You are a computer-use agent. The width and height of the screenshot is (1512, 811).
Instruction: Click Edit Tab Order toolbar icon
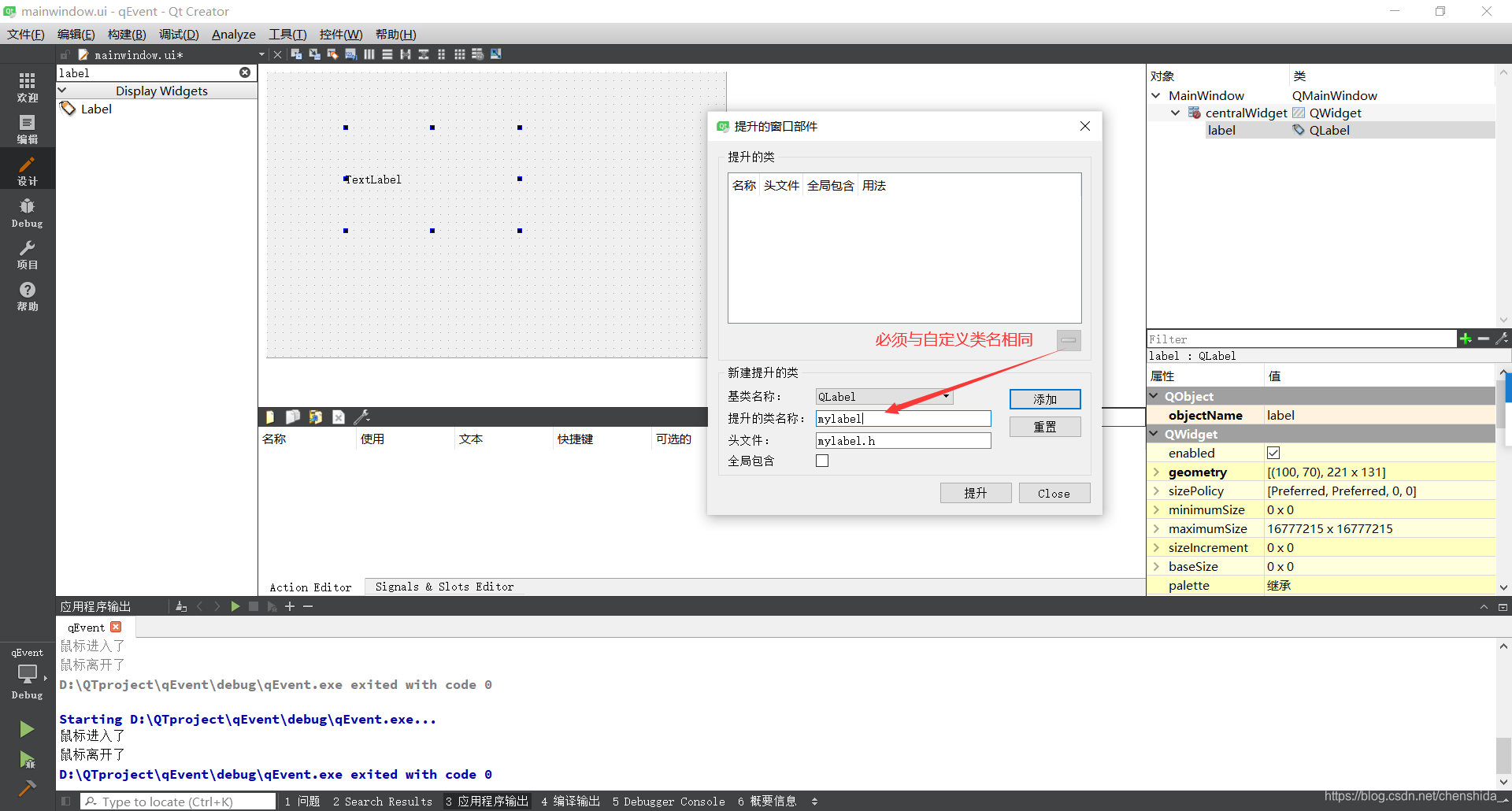coord(350,54)
